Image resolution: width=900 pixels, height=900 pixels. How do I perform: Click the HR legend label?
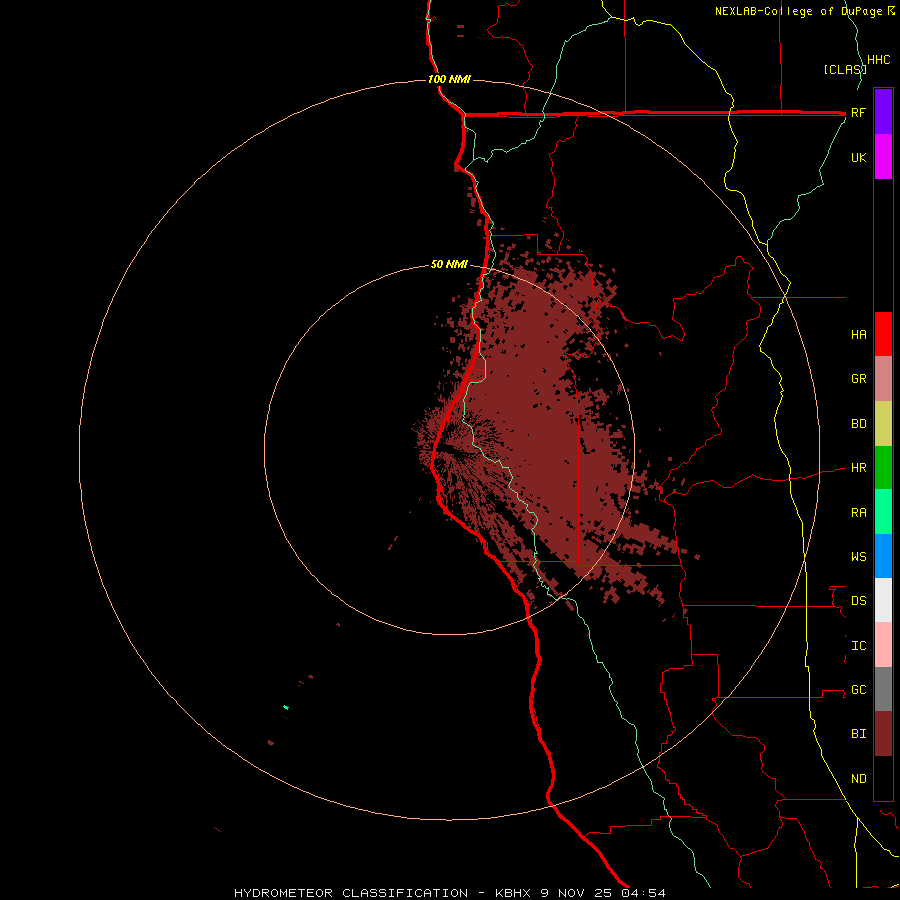point(859,468)
